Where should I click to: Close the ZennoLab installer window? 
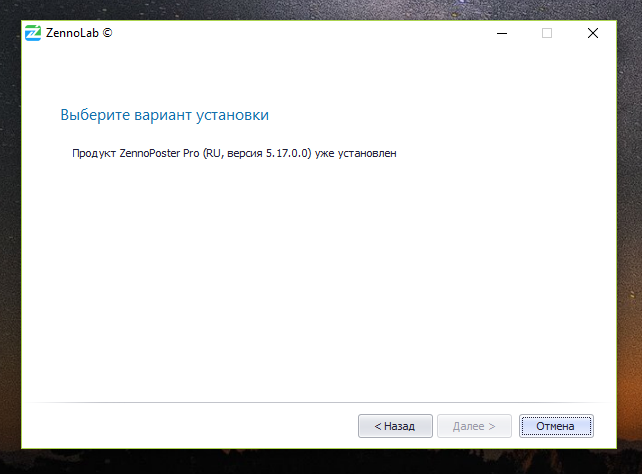coord(593,33)
